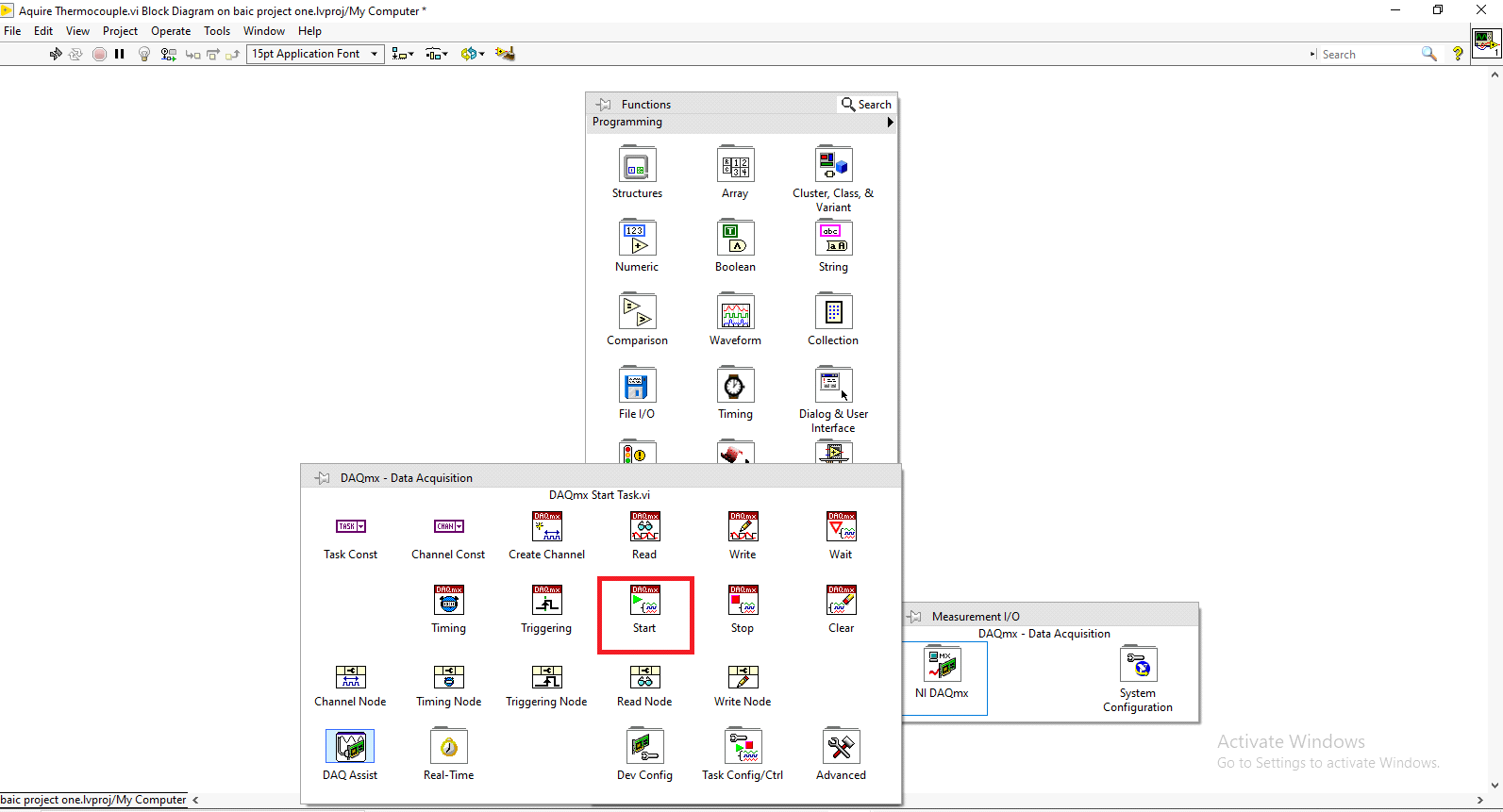
Task: Open the Collection functions palette
Action: pyautogui.click(x=833, y=312)
